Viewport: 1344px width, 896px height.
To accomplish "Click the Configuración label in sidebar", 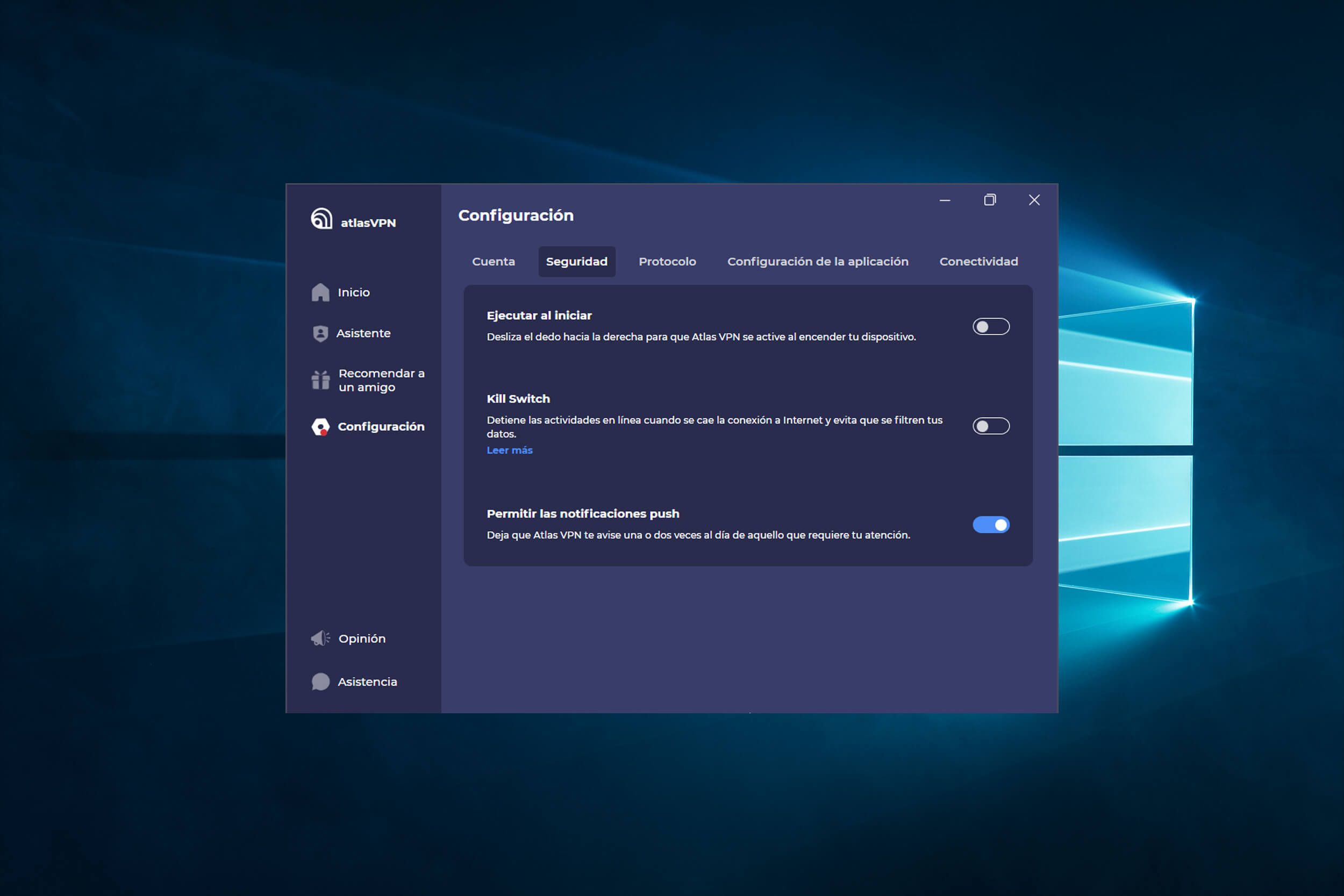I will coord(381,426).
